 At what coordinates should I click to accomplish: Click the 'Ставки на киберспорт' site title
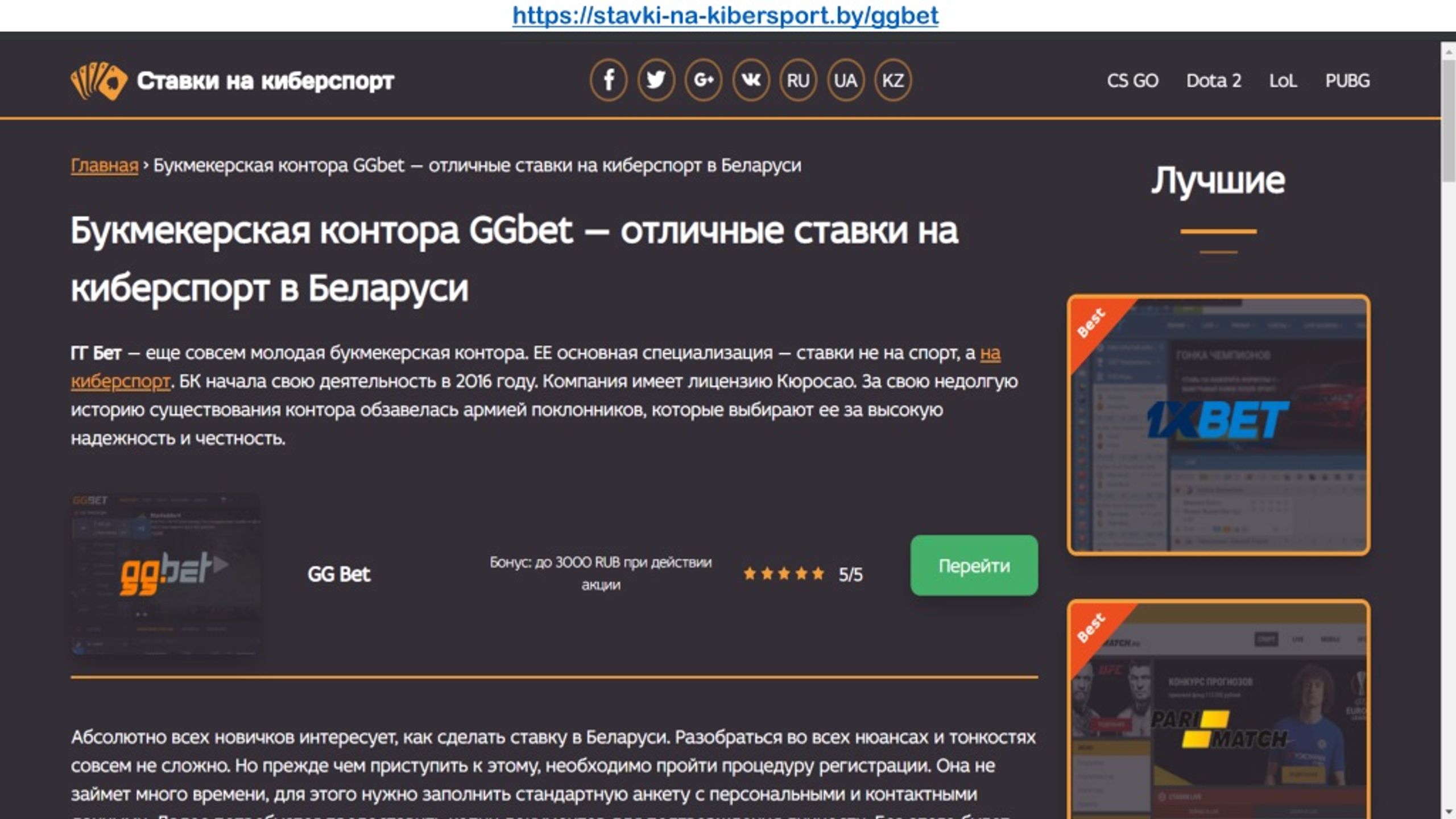(x=265, y=81)
